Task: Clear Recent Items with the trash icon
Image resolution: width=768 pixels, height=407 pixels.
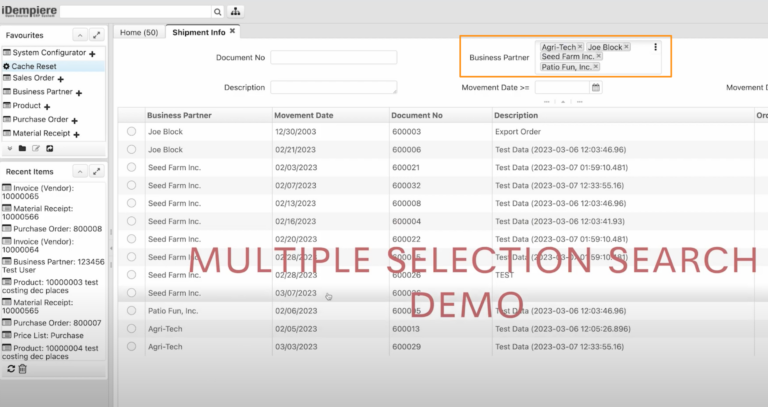Action: click(23, 369)
